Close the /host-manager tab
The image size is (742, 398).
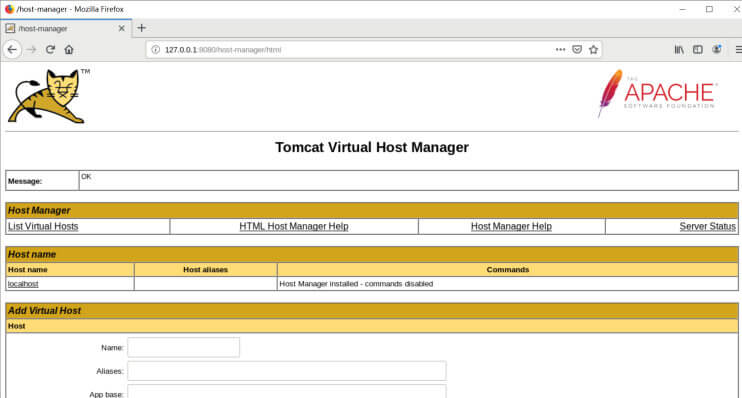click(122, 28)
